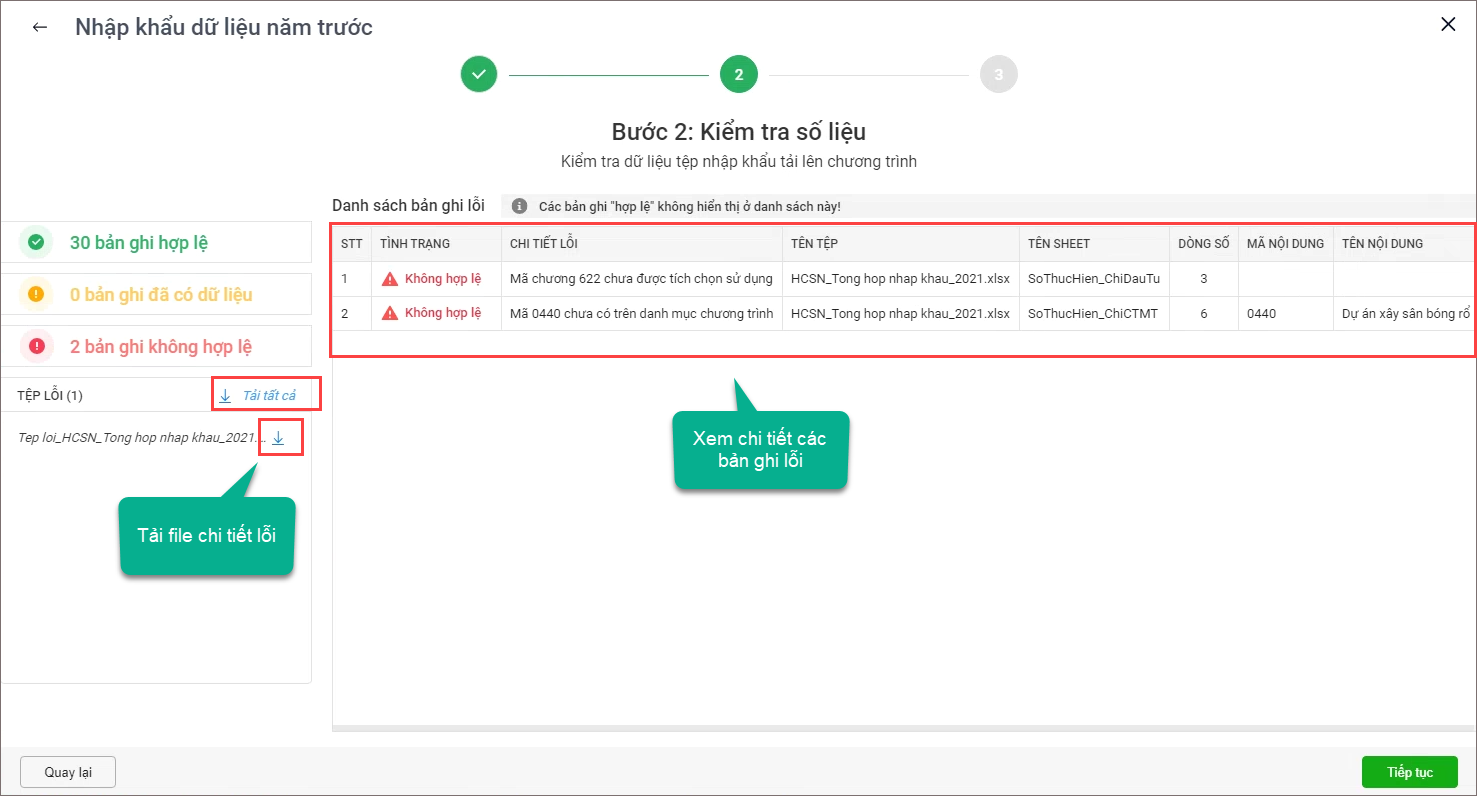
Task: Click the completed step 1 checkmark circle
Action: 479,74
